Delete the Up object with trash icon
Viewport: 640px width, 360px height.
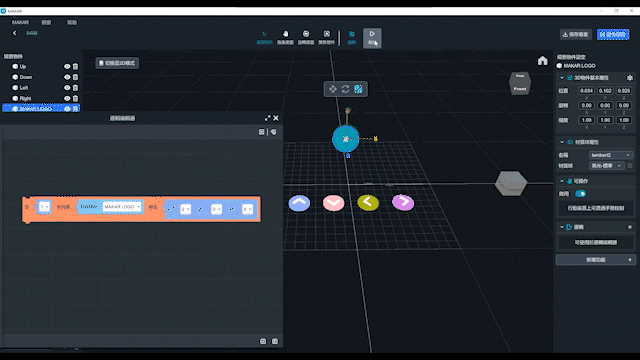[76, 66]
